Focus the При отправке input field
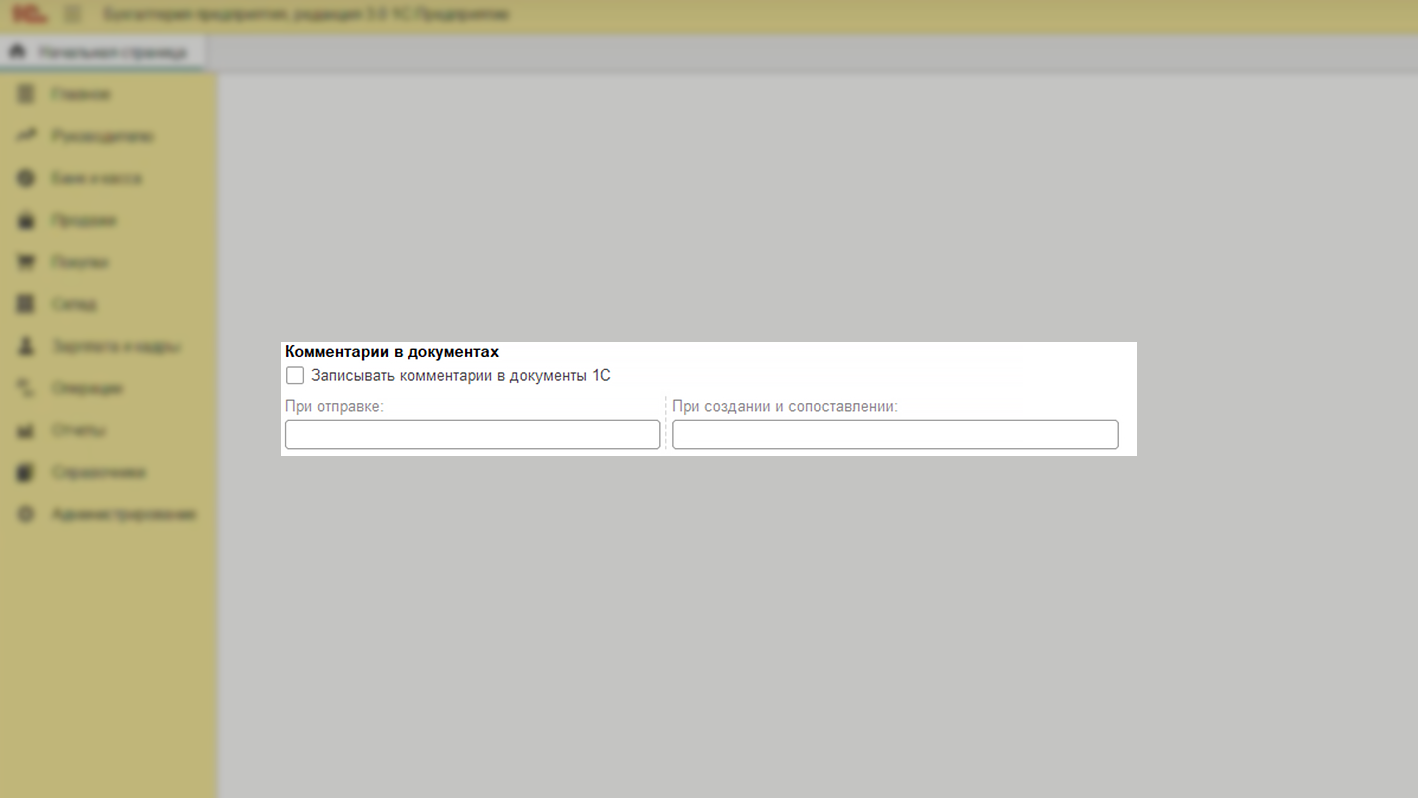Image resolution: width=1418 pixels, height=798 pixels. pos(472,434)
